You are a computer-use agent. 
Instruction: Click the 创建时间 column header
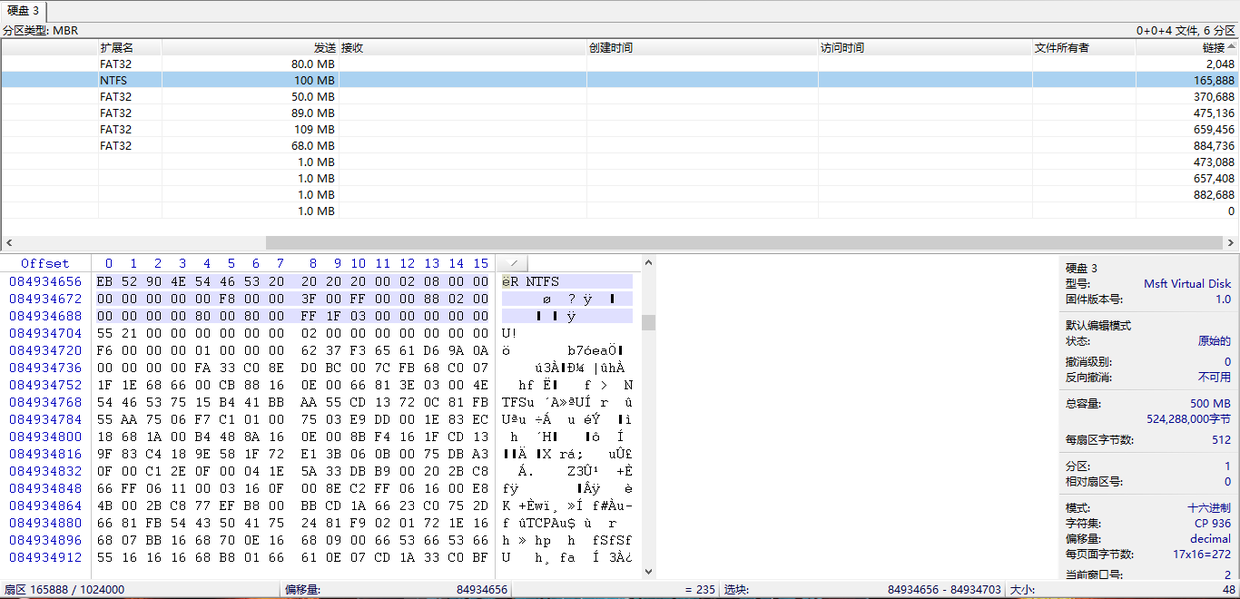(x=610, y=47)
